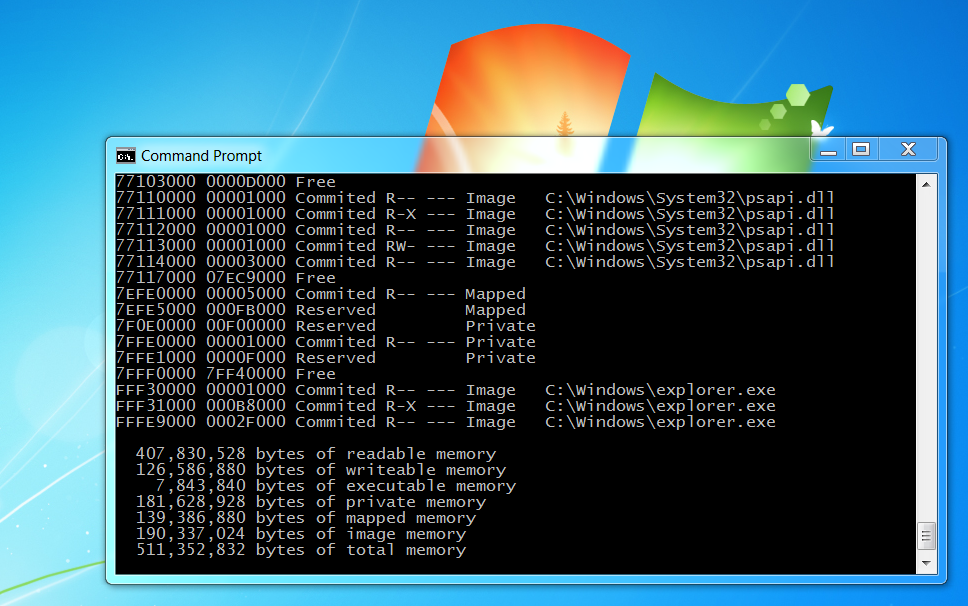Viewport: 968px width, 606px height.
Task: Click the 7F0E0000 Reserved Private row
Action: pyautogui.click(x=326, y=326)
